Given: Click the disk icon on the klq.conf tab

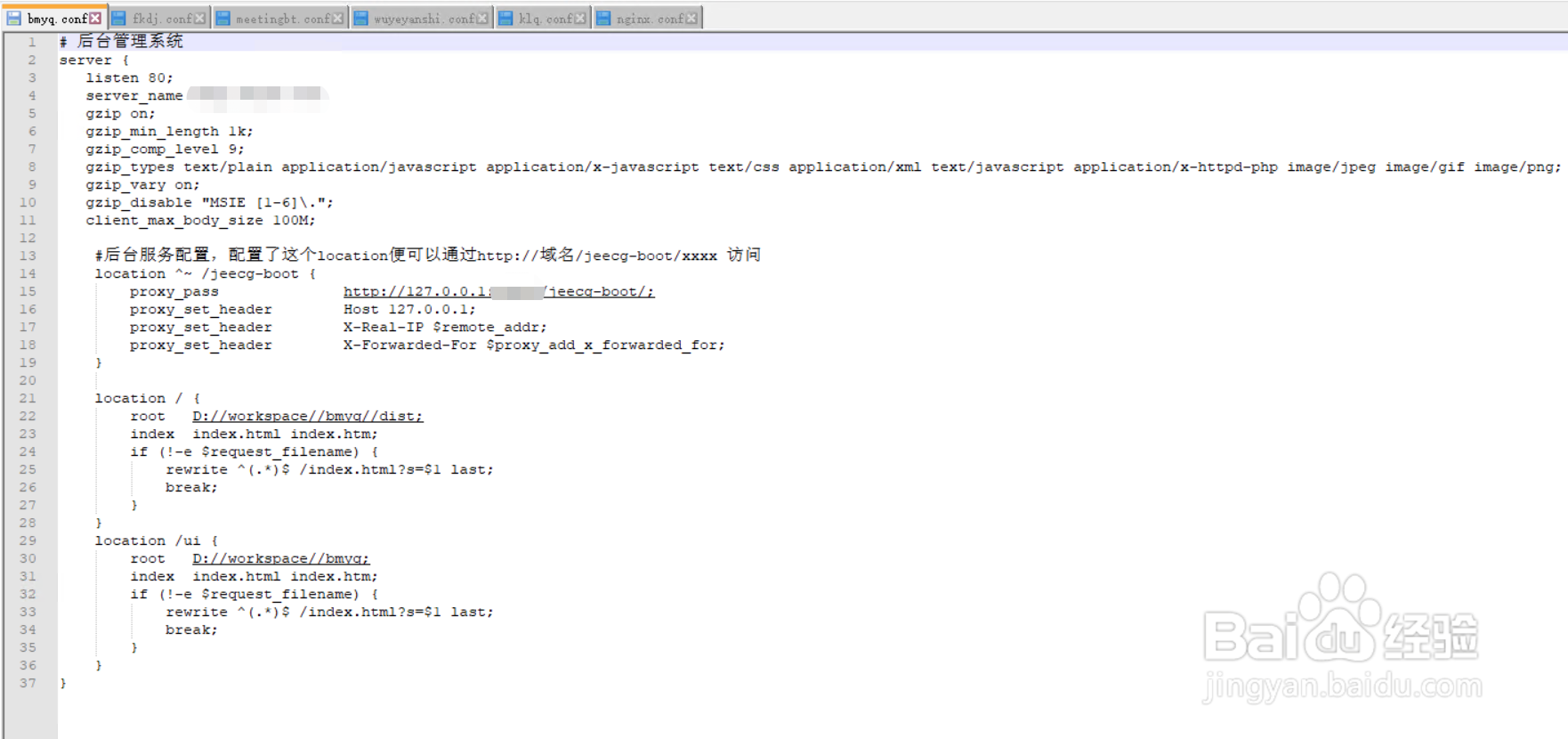Looking at the screenshot, I should [x=505, y=18].
